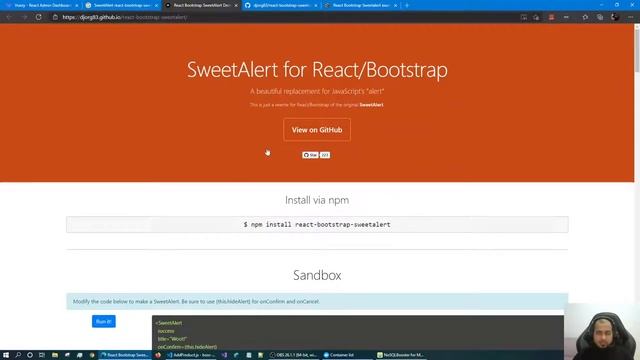640x360 pixels.
Task: Open the Windows Start menu
Action: pyautogui.click(x=6, y=355)
